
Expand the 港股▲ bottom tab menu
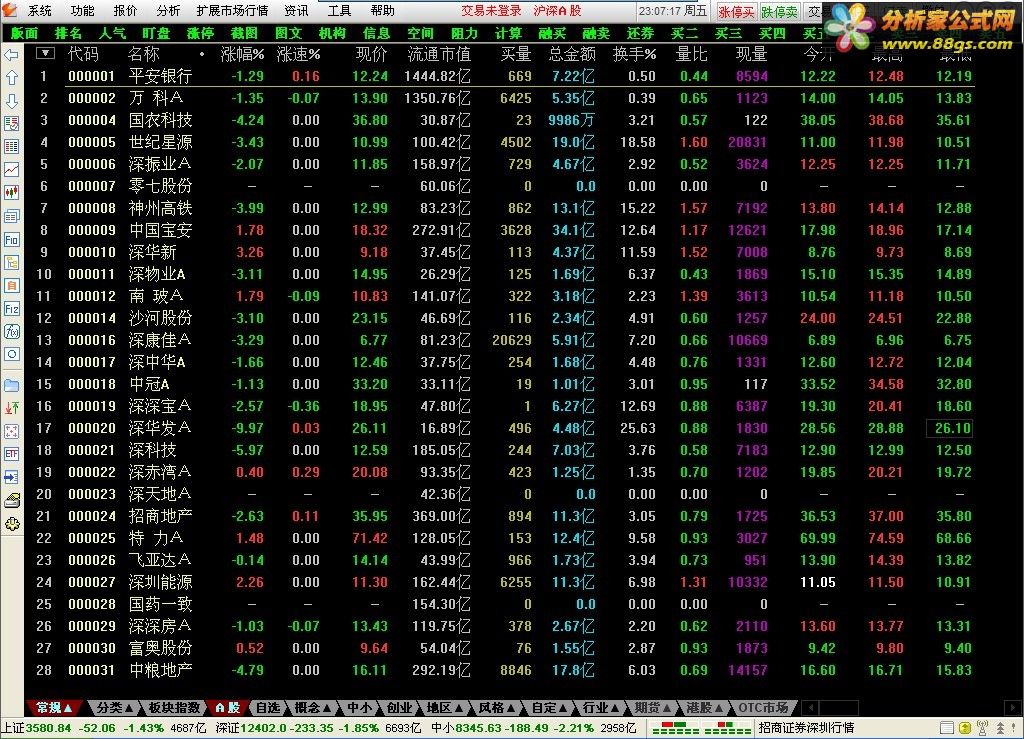(704, 708)
